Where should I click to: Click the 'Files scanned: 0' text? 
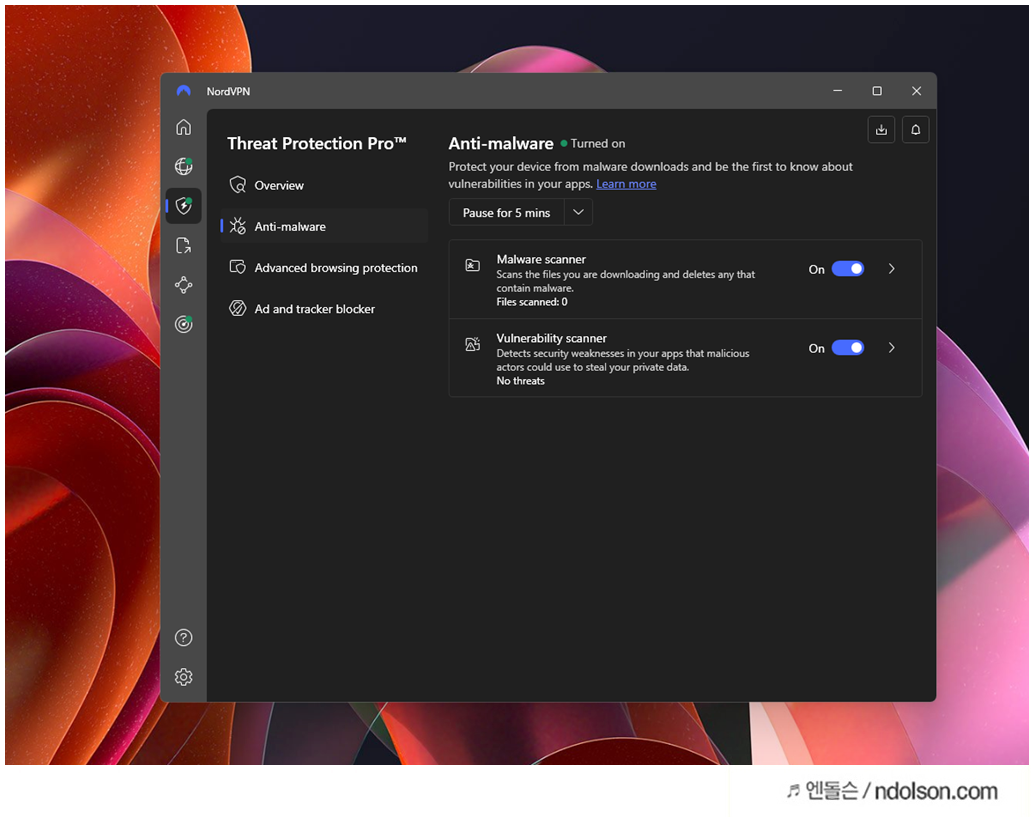tap(532, 302)
